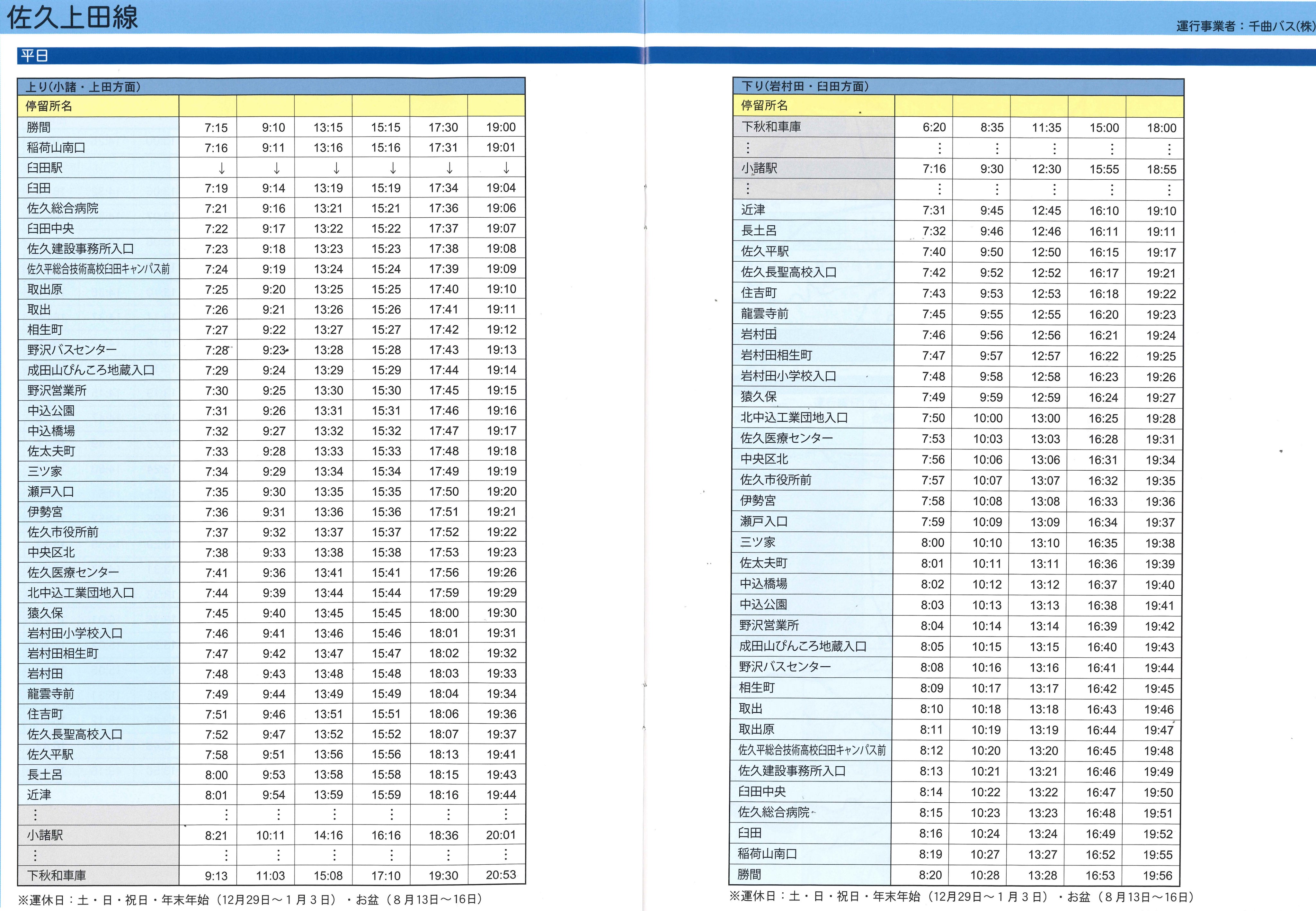1316x911 pixels.
Task: Click the 6:20 departure time at 下秋和車庫
Action: (x=934, y=128)
